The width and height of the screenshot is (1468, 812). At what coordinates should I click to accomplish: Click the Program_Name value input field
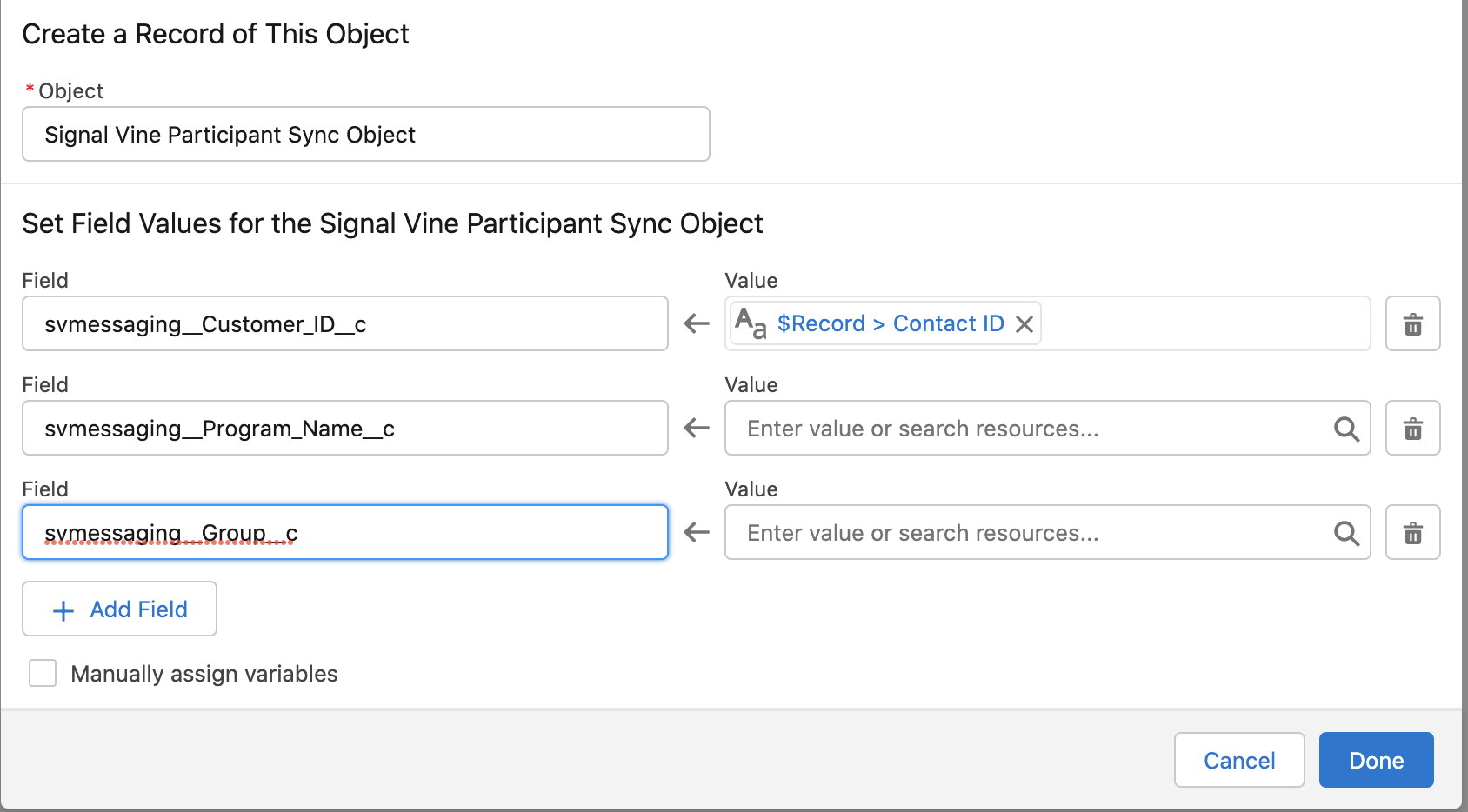[1048, 428]
